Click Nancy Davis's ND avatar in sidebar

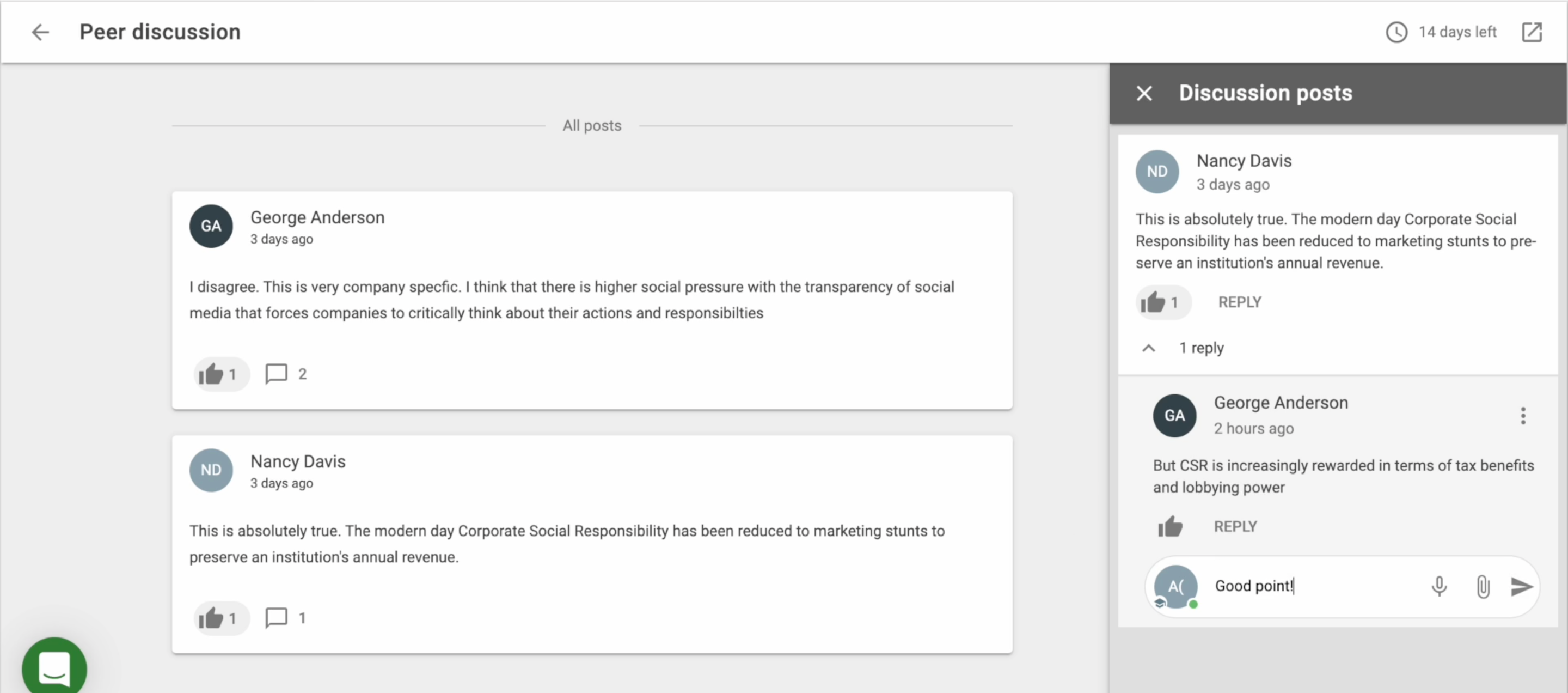(1156, 172)
